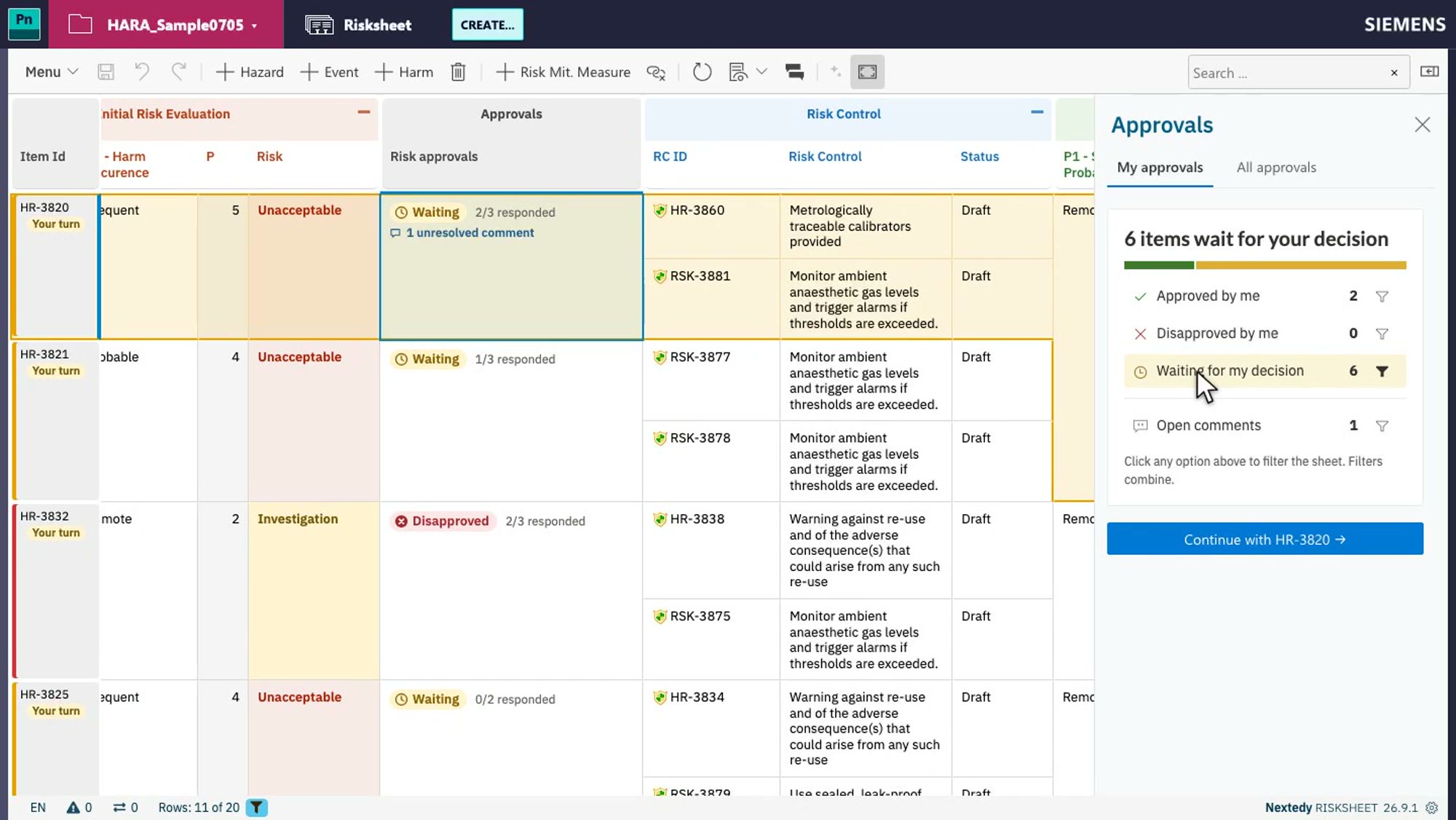Add a Risk Mit. Measure

pos(563,72)
